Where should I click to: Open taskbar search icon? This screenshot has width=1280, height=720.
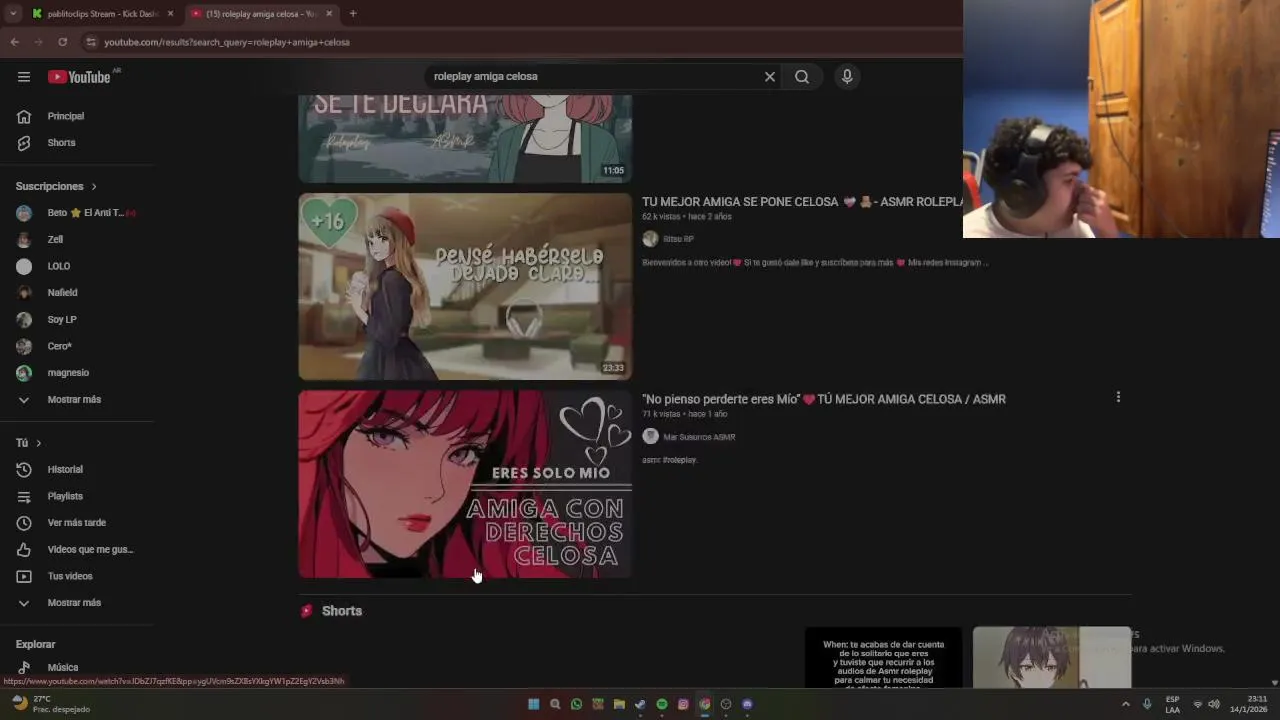click(x=555, y=704)
